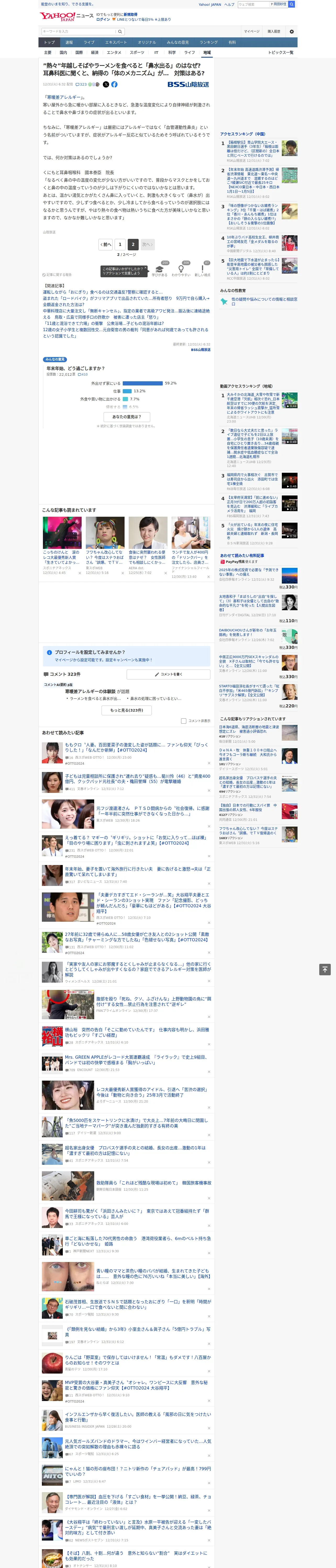Share article on X icon
Screen dimensions: 336x1568
[x=105, y=85]
